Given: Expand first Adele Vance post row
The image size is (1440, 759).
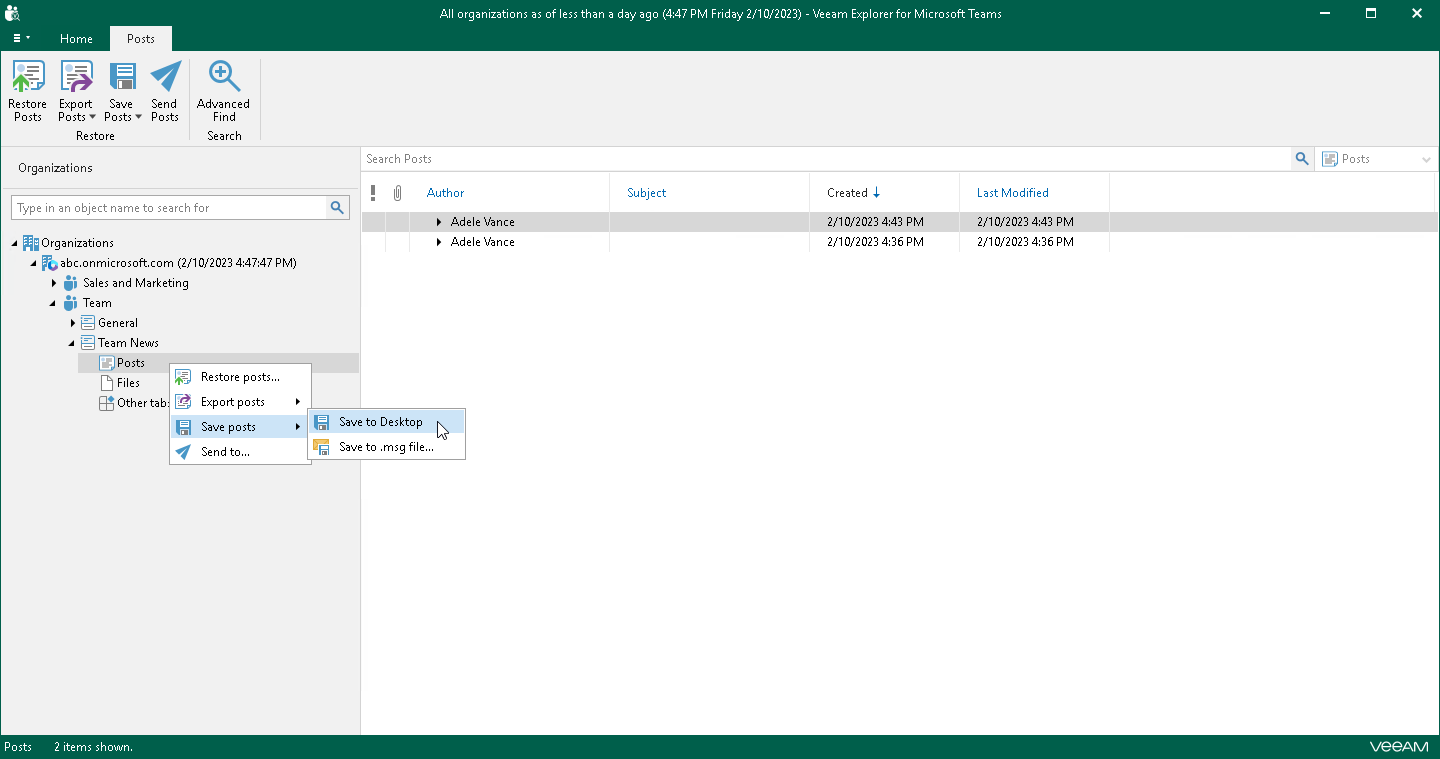Looking at the screenshot, I should [x=439, y=222].
